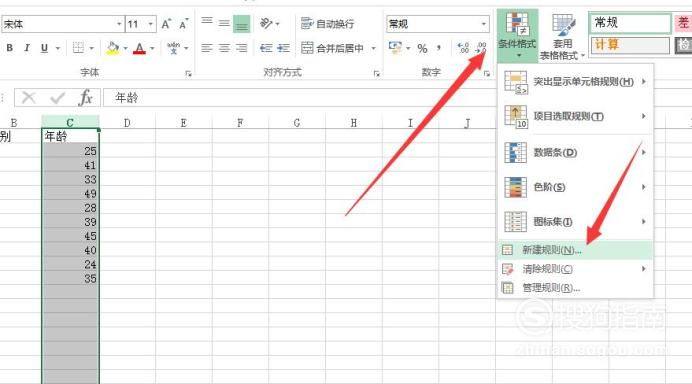Select the 计算 cell style
The height and width of the screenshot is (384, 692).
point(630,45)
